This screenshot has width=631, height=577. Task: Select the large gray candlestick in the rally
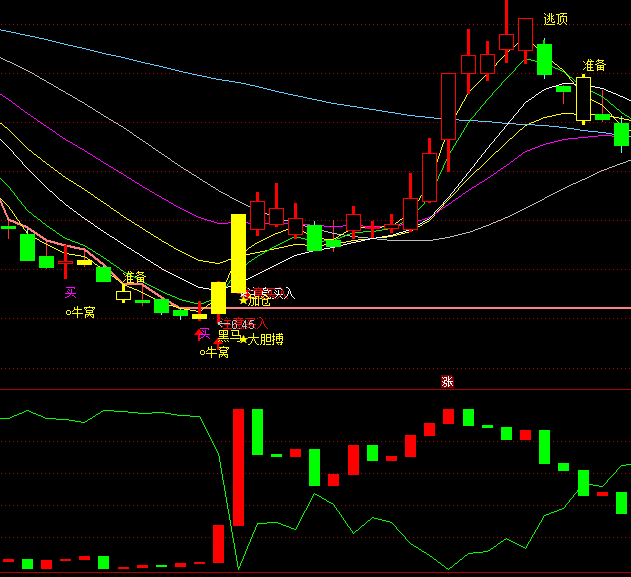pyautogui.click(x=448, y=106)
